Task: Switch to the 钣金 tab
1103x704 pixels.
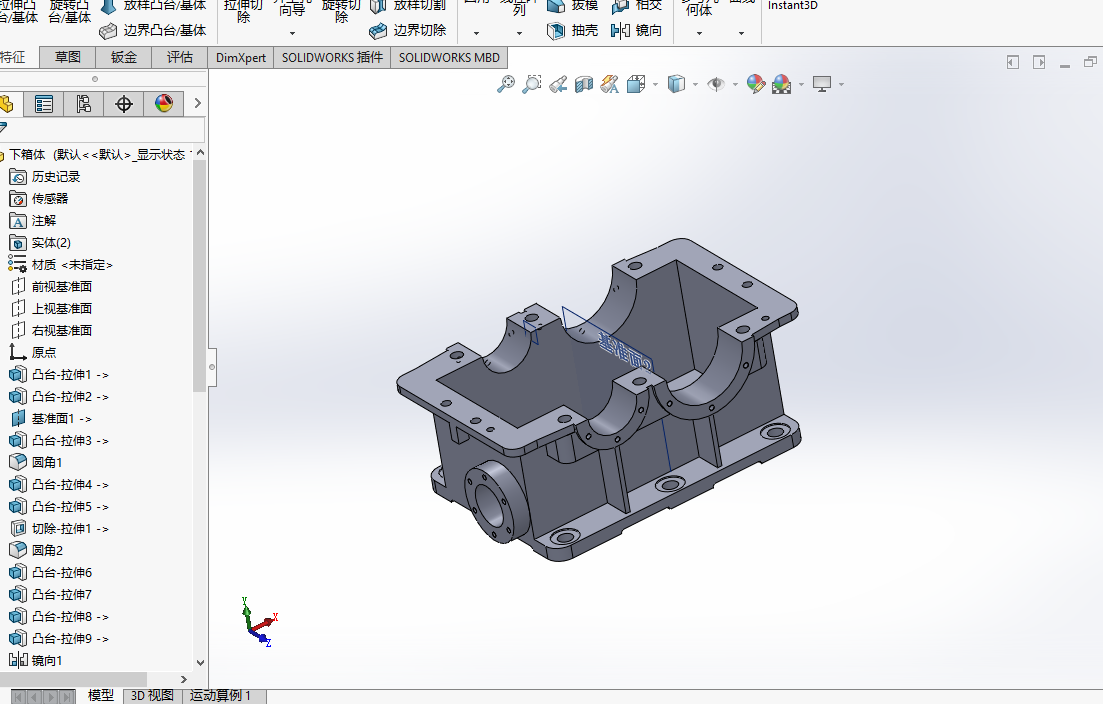Action: click(x=124, y=58)
